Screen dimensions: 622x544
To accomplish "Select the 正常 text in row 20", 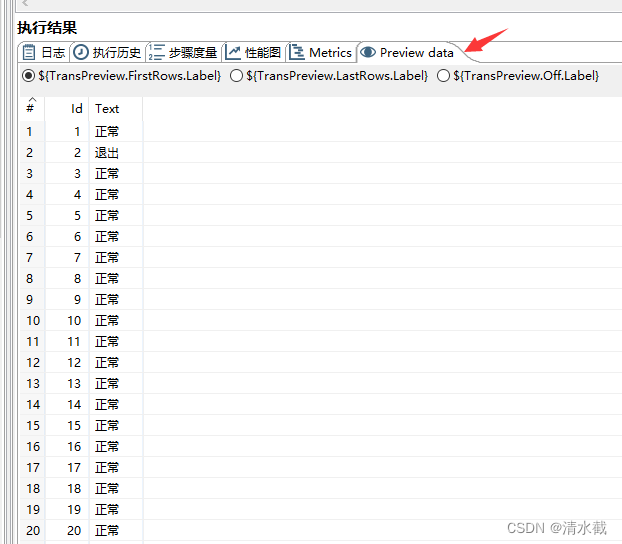I will 107,531.
